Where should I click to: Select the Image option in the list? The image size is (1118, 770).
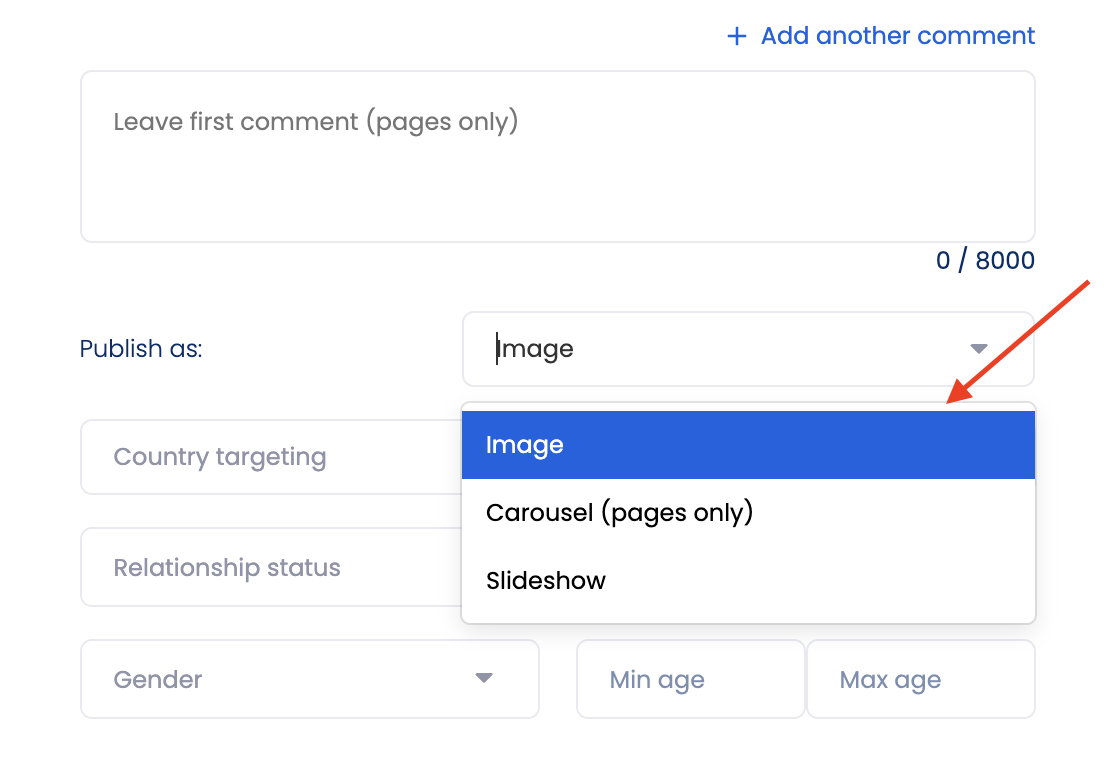(748, 445)
